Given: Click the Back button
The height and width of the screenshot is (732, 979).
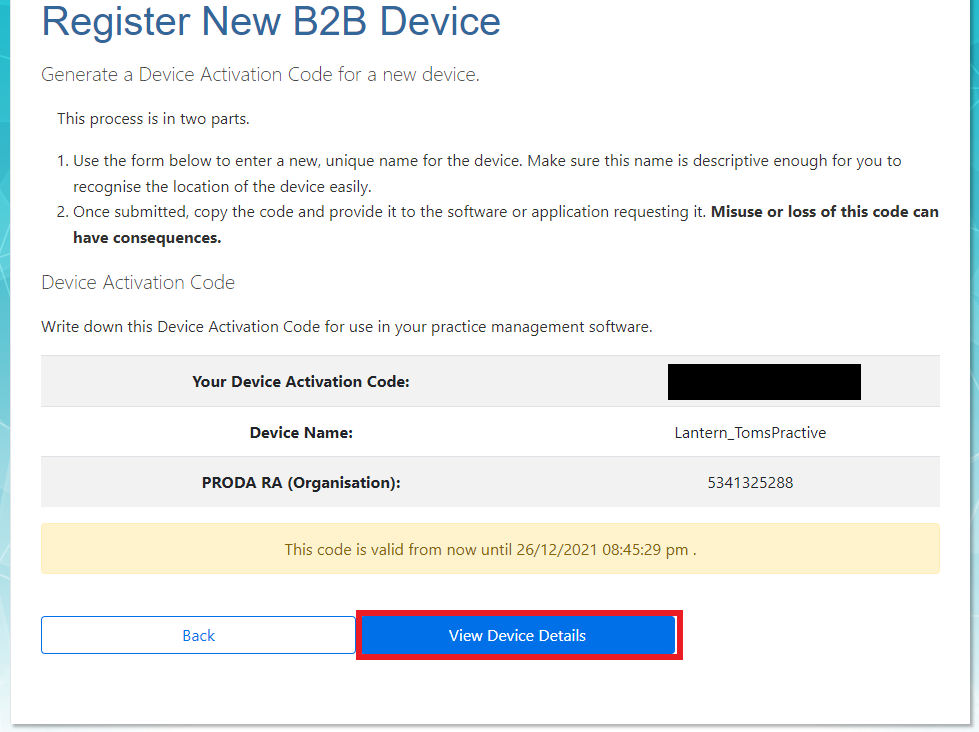Looking at the screenshot, I should [x=198, y=635].
